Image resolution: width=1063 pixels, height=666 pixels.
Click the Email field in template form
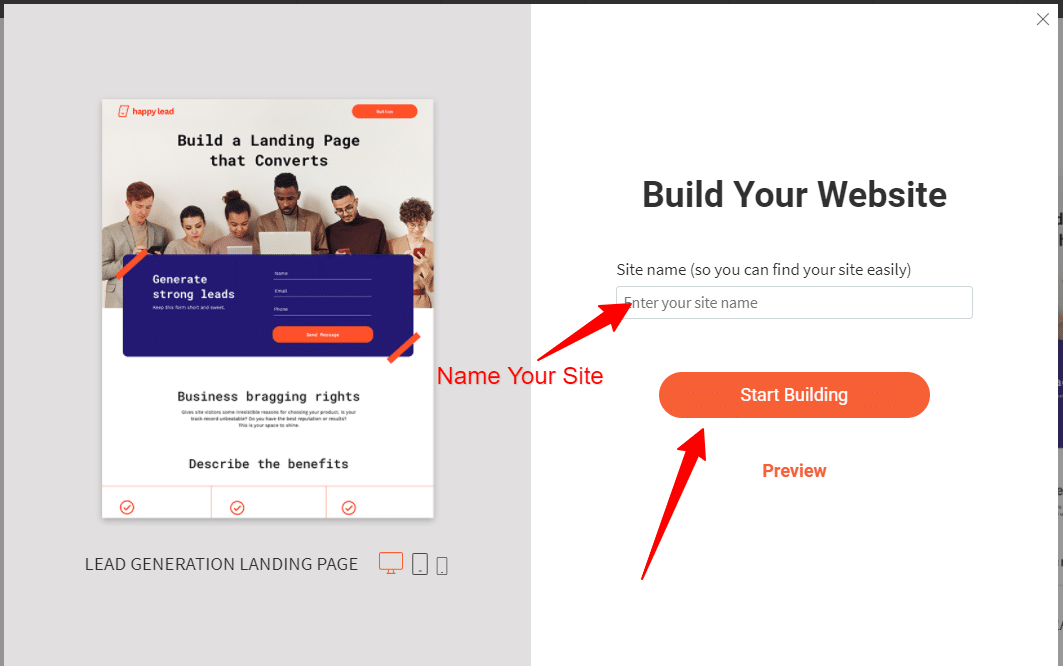click(322, 292)
